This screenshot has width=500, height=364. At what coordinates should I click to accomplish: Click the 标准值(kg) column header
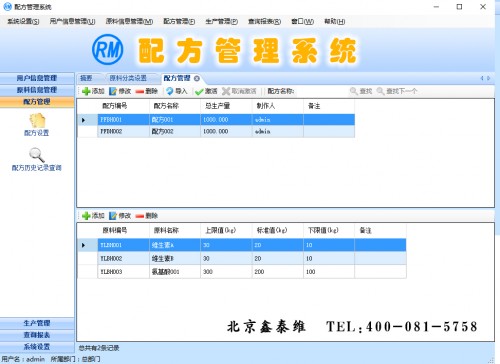pyautogui.click(x=277, y=230)
